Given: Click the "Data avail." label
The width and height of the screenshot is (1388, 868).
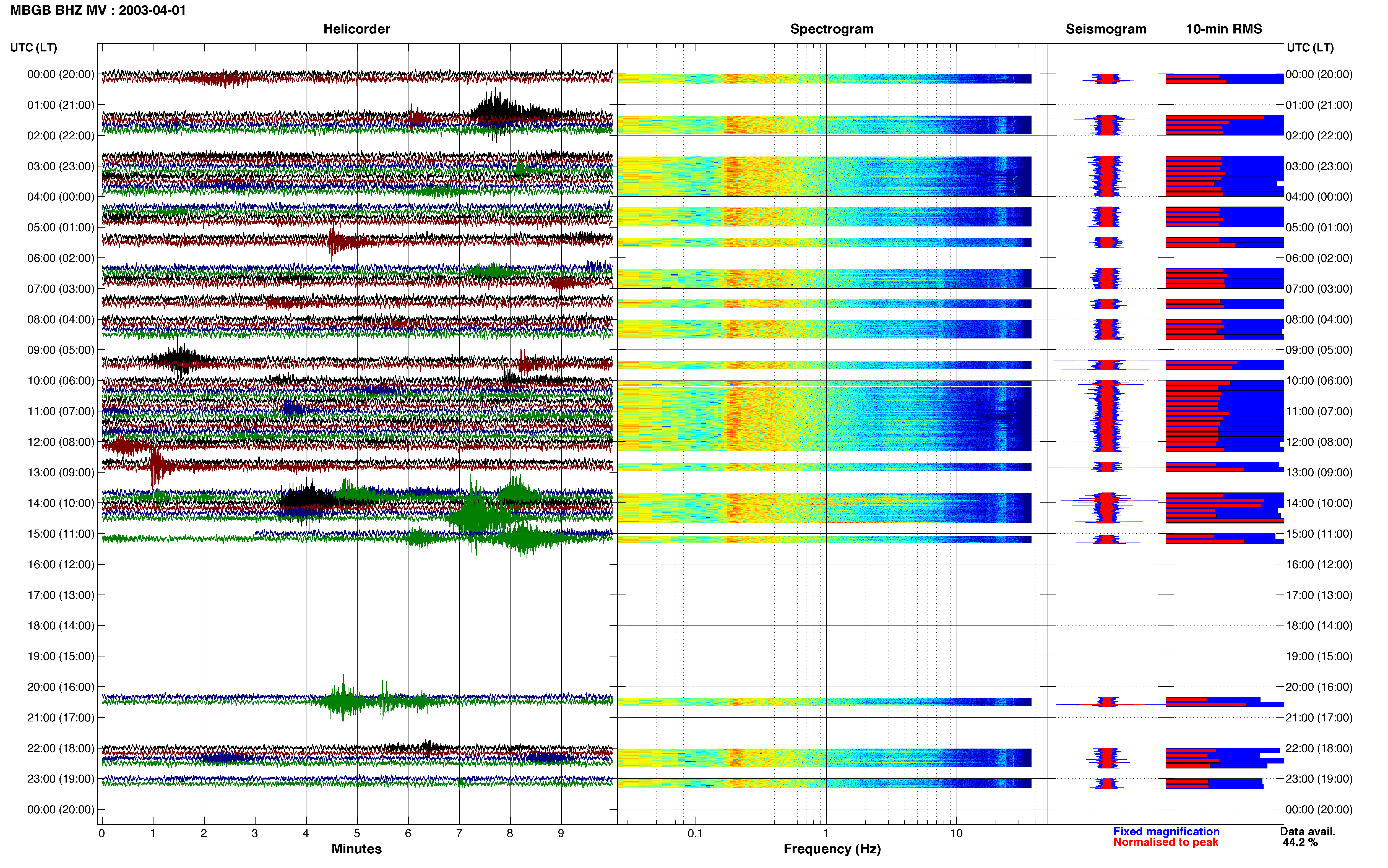Looking at the screenshot, I should 1308,831.
